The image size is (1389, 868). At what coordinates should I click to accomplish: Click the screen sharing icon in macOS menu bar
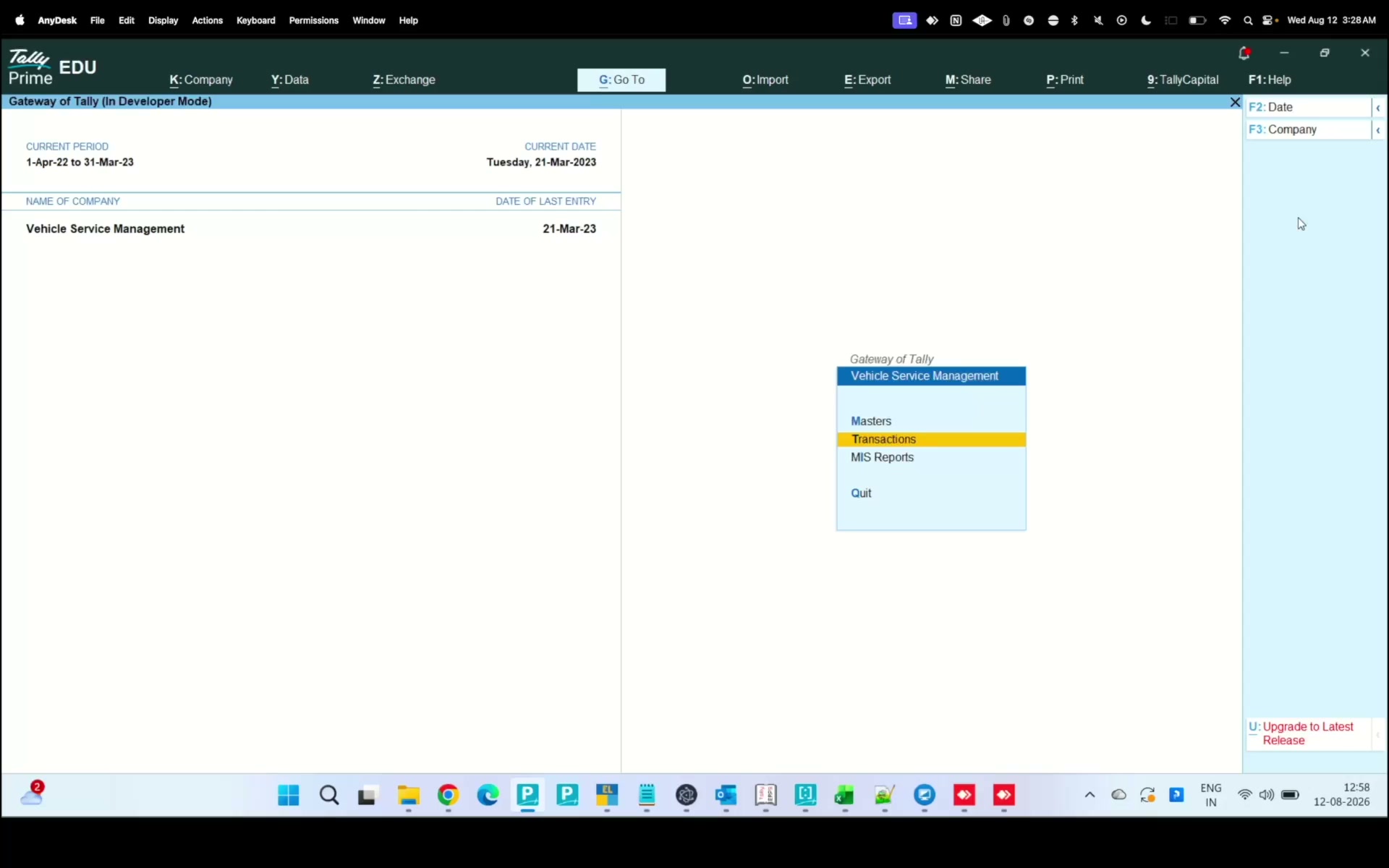[x=904, y=20]
